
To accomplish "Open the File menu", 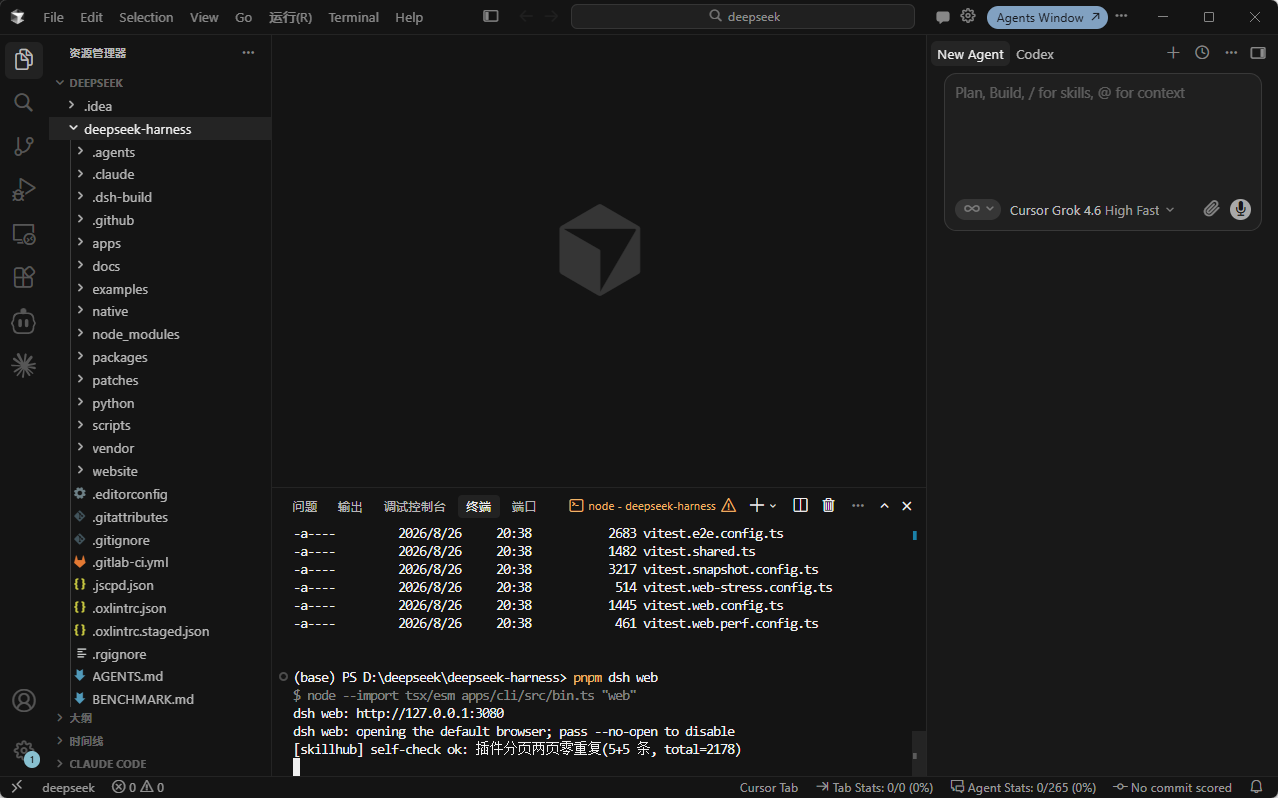I will pyautogui.click(x=53, y=17).
